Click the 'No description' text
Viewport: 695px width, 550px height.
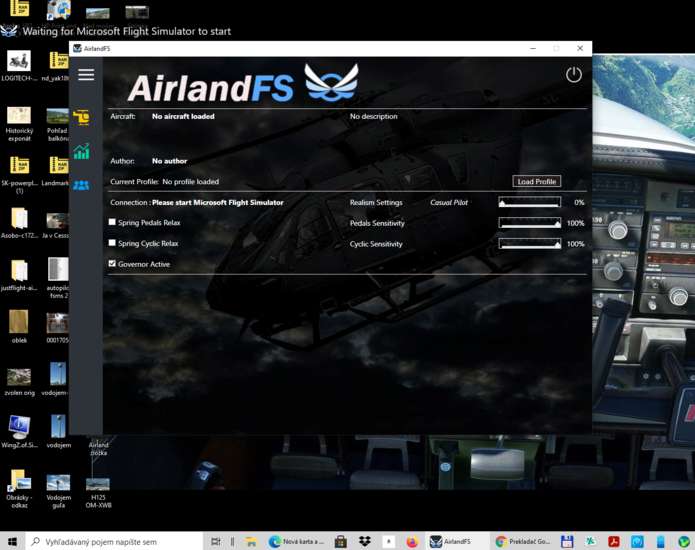(x=374, y=116)
